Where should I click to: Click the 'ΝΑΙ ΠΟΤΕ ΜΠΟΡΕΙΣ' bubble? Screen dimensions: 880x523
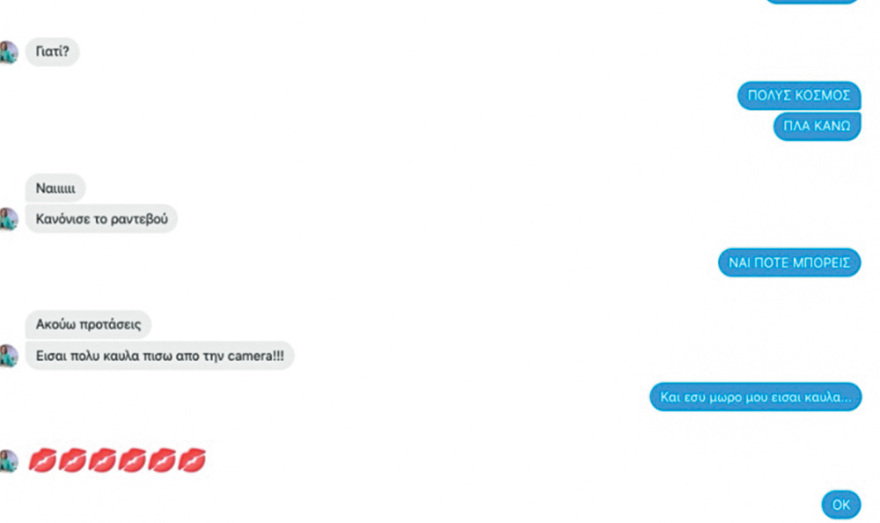click(x=789, y=263)
